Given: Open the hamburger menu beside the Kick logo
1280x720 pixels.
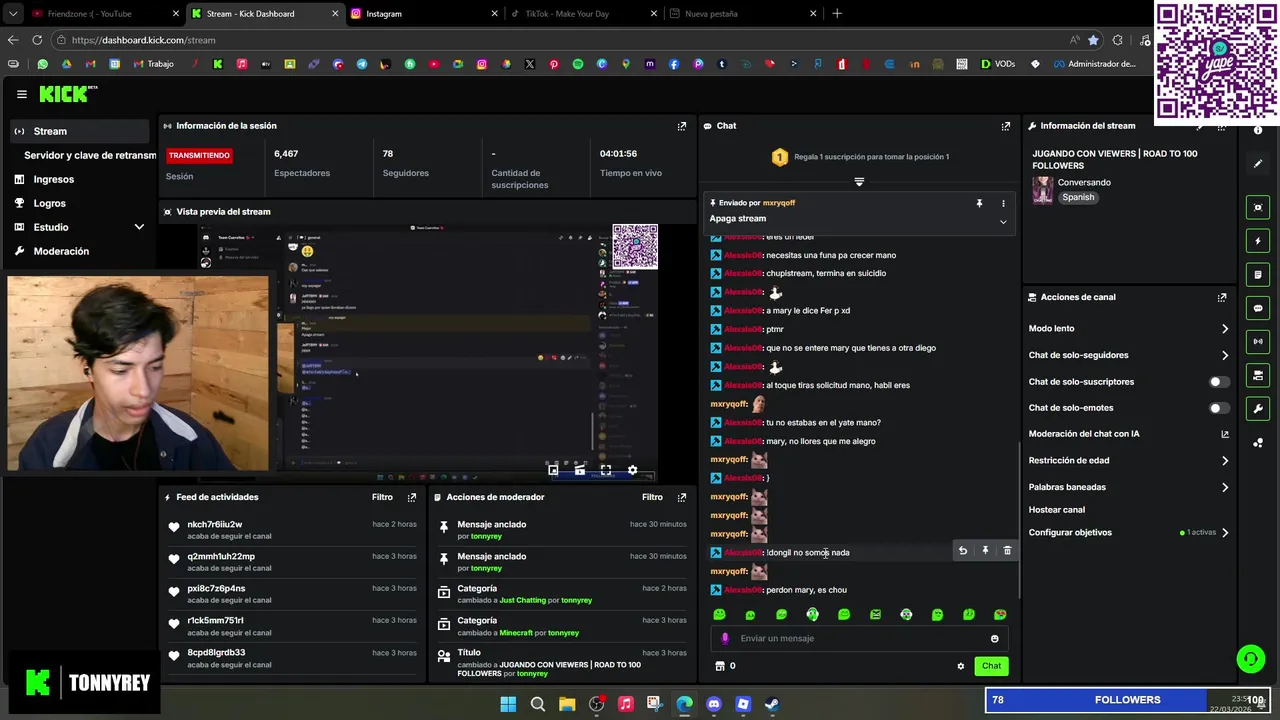Looking at the screenshot, I should pos(21,94).
